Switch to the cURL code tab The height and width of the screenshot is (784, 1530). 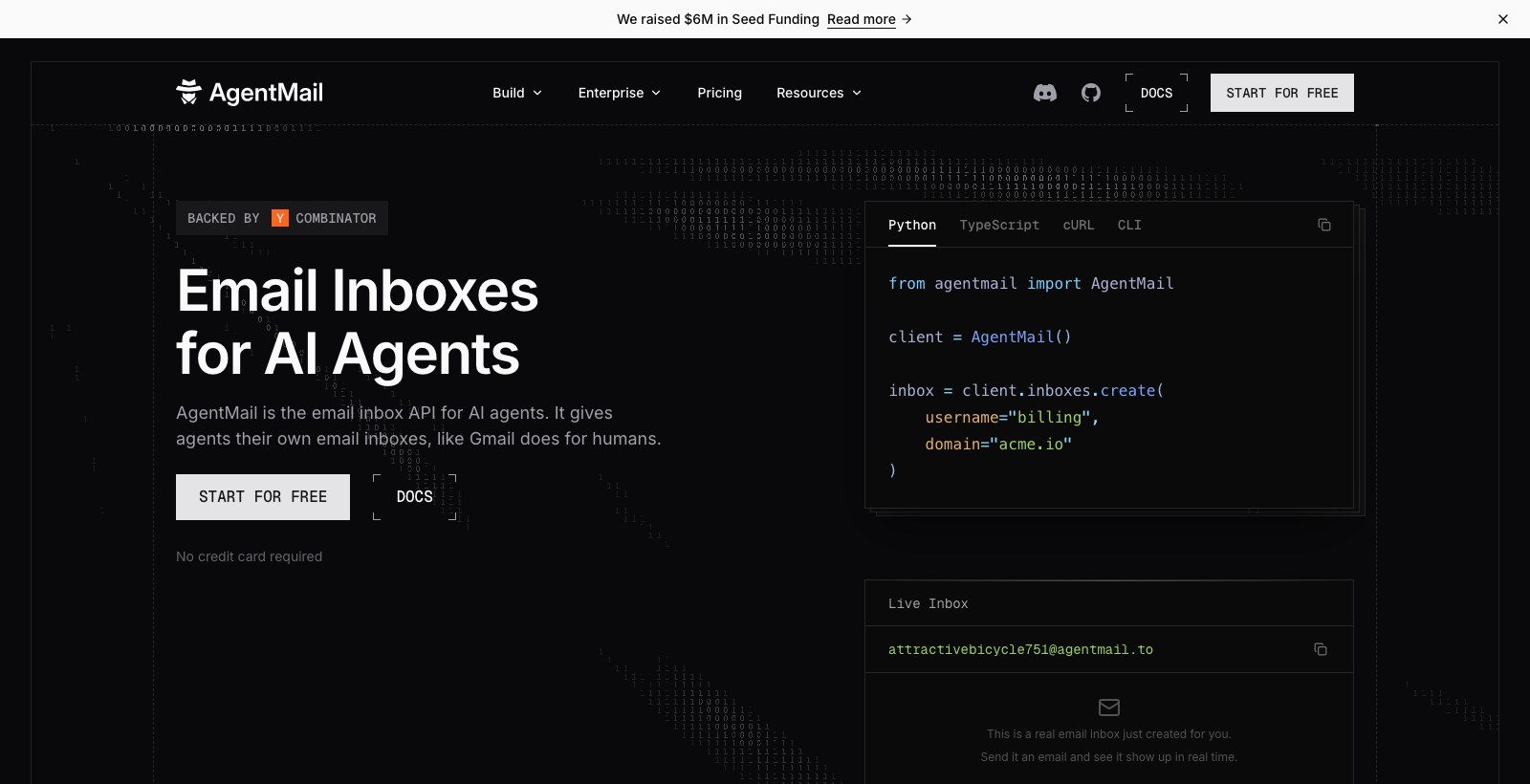click(1079, 226)
